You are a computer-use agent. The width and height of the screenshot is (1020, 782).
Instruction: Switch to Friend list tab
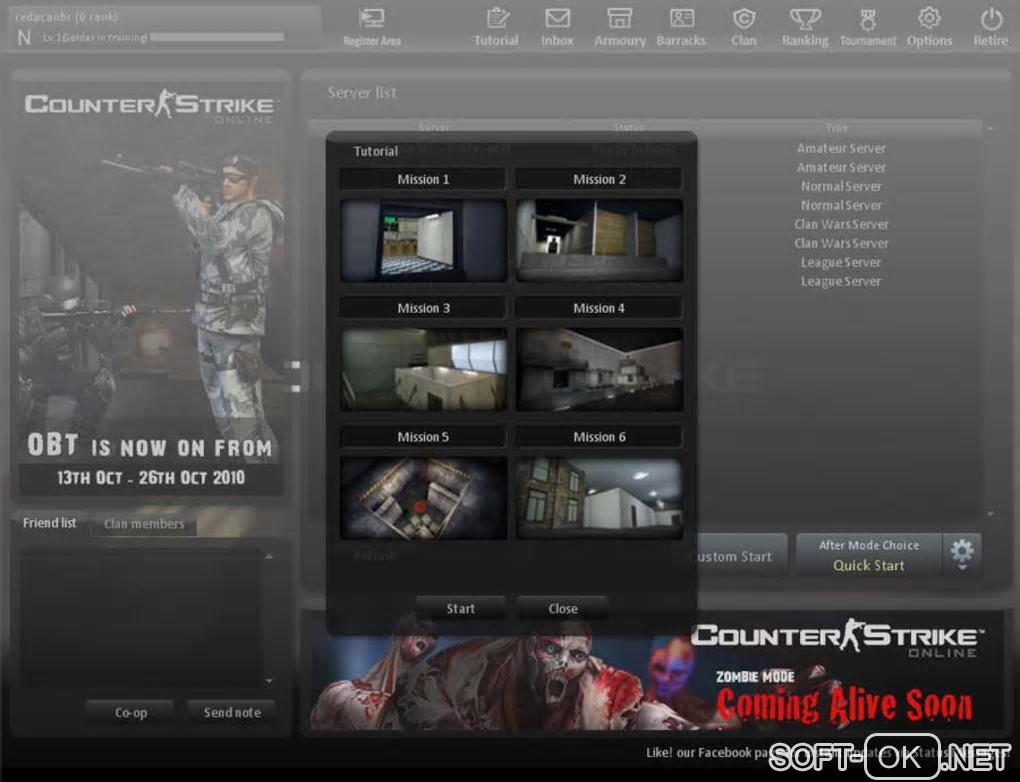(49, 523)
